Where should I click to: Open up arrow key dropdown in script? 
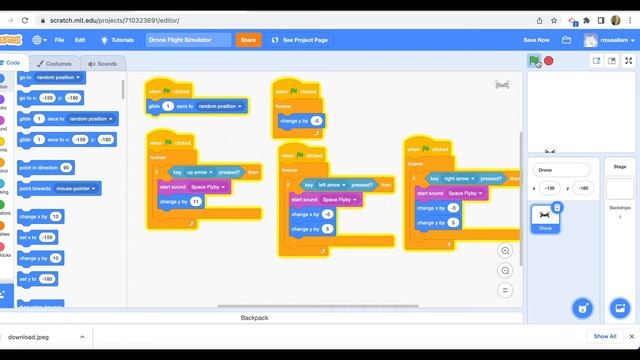(x=200, y=172)
